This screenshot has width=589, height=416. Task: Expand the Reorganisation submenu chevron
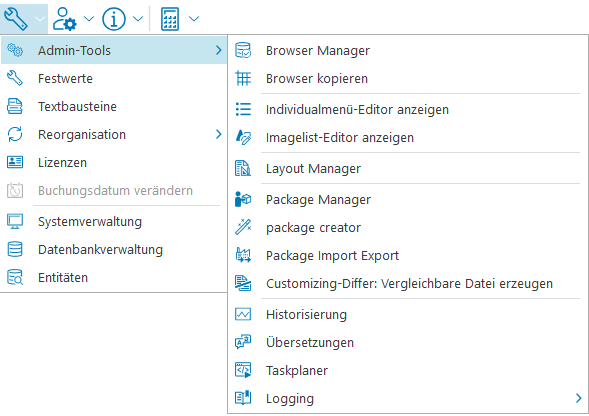(x=219, y=134)
